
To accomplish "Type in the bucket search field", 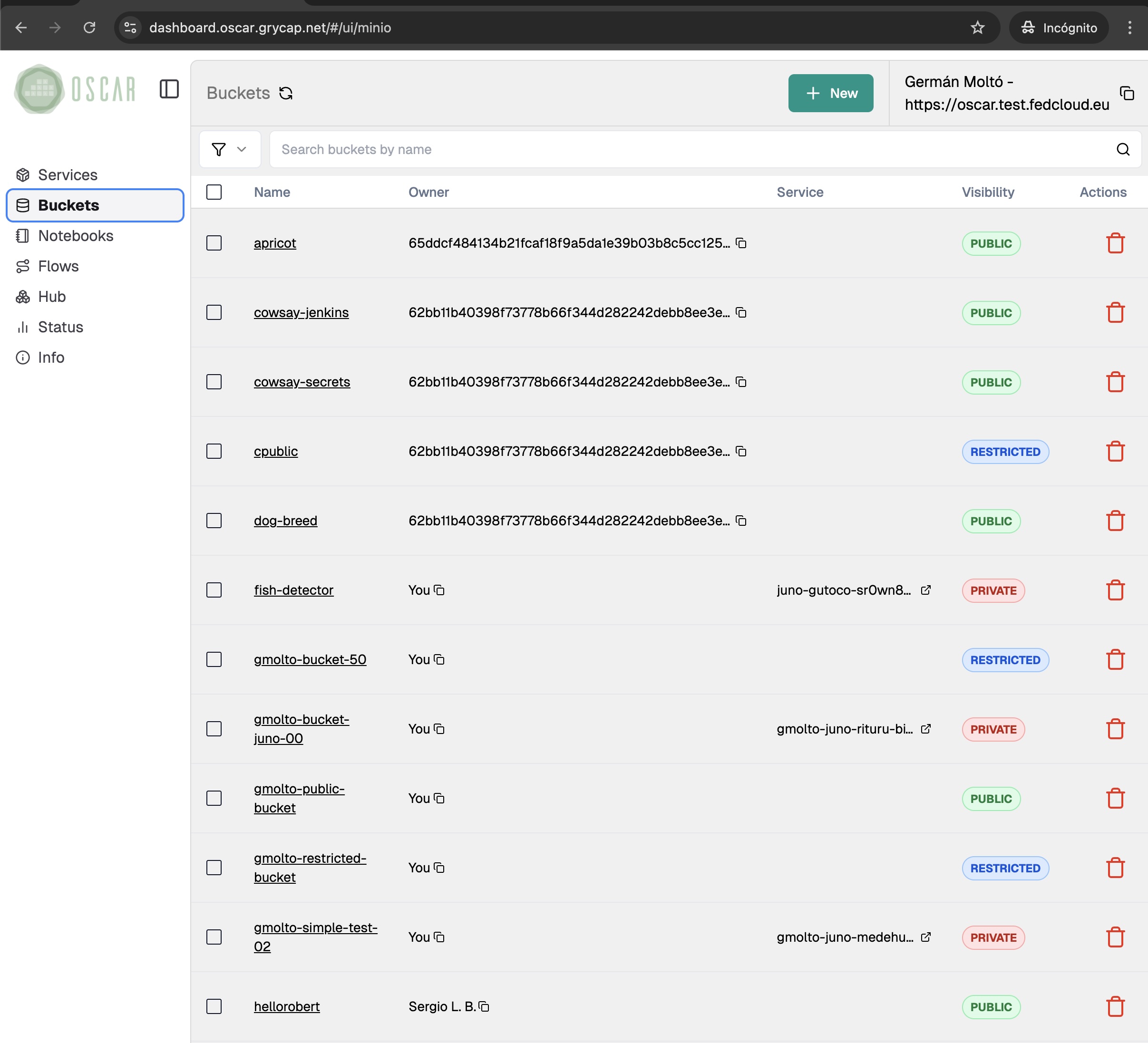I will 569,149.
